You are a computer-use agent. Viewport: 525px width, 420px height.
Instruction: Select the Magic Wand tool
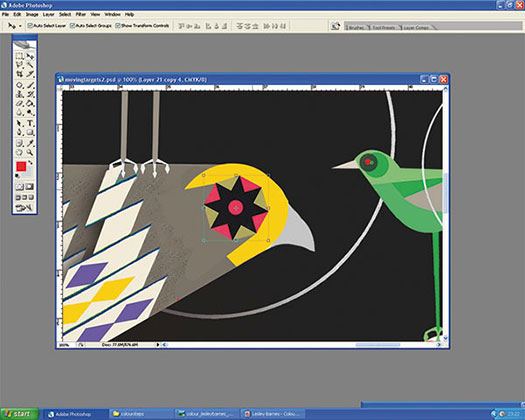30,65
